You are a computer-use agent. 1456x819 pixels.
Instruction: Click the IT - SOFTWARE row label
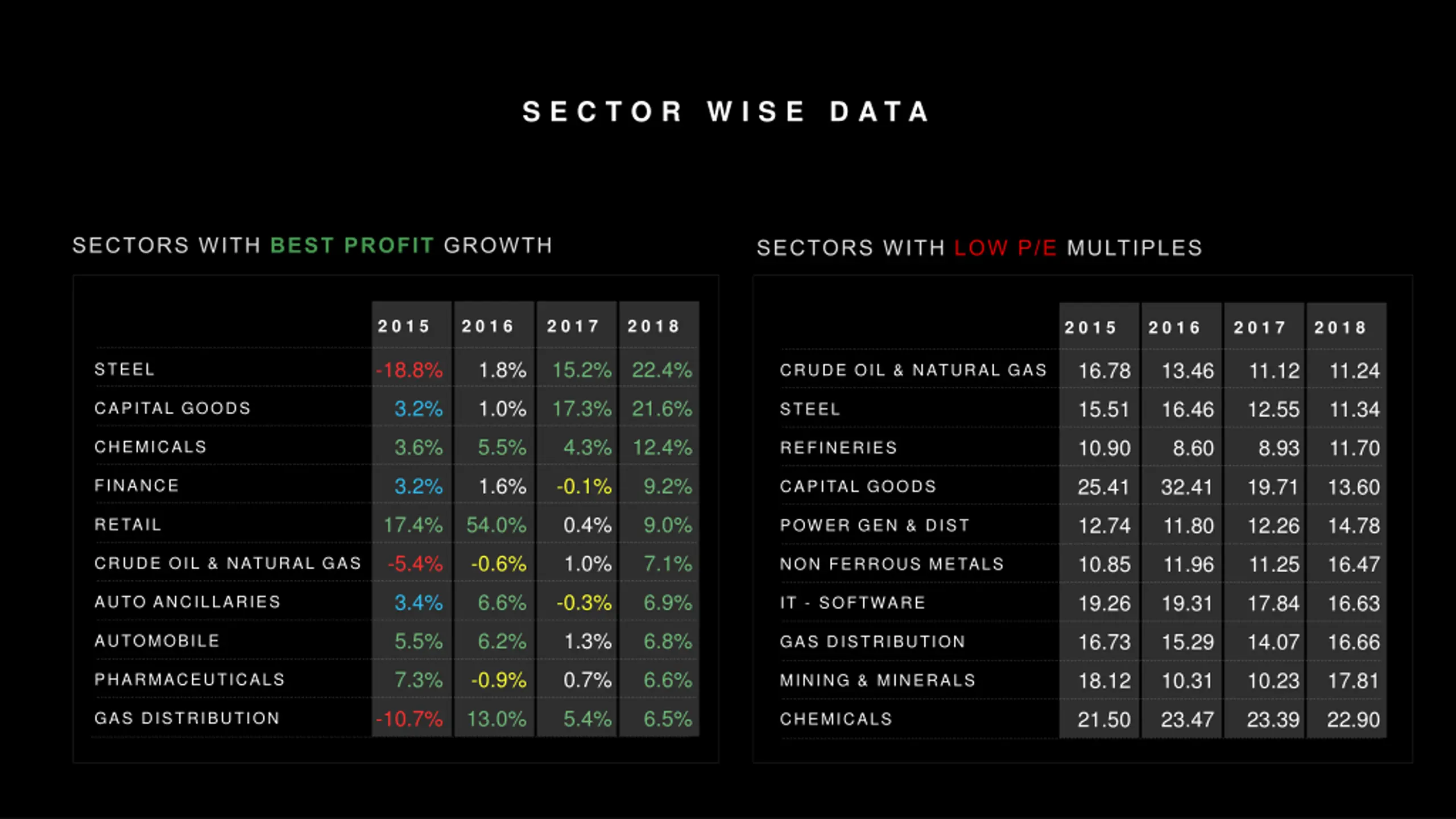coord(853,603)
